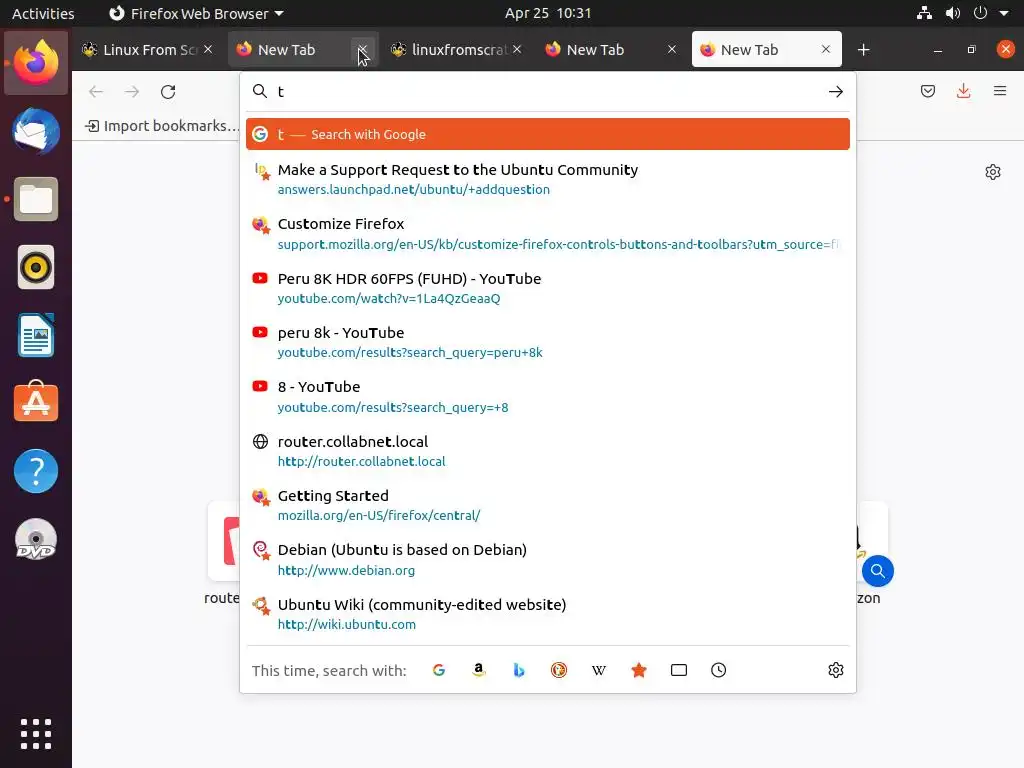Open the DVD disc in dock

36,540
